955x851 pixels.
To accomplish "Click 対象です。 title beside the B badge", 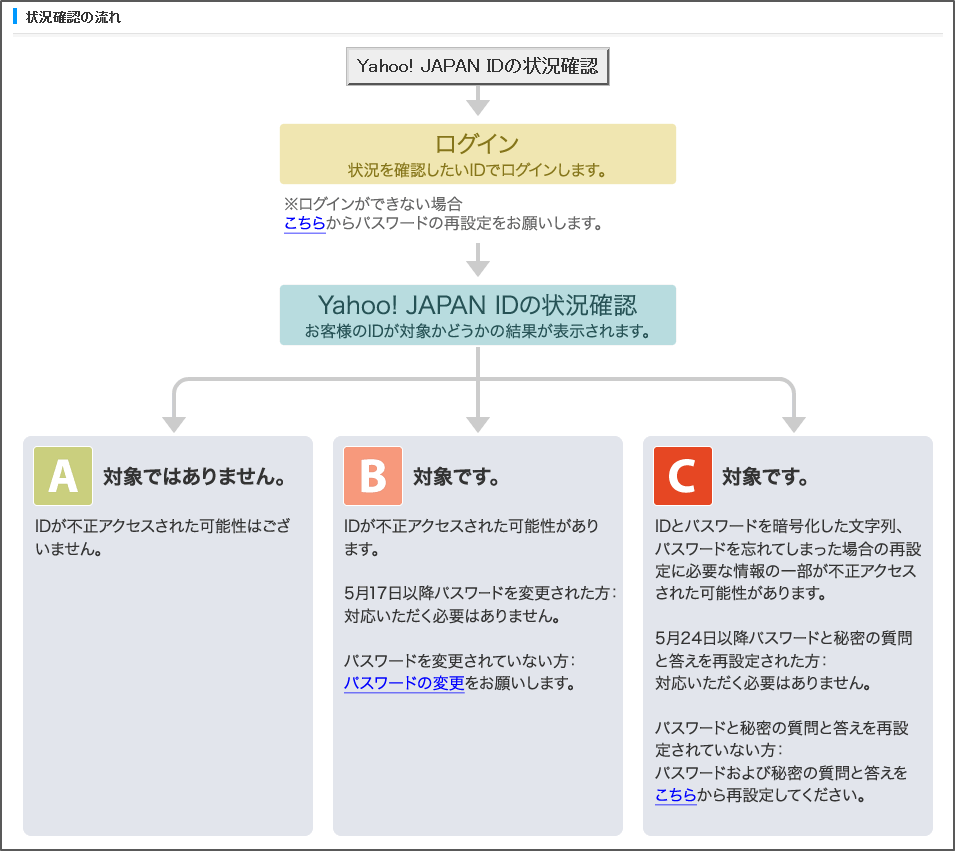I will click(x=457, y=476).
